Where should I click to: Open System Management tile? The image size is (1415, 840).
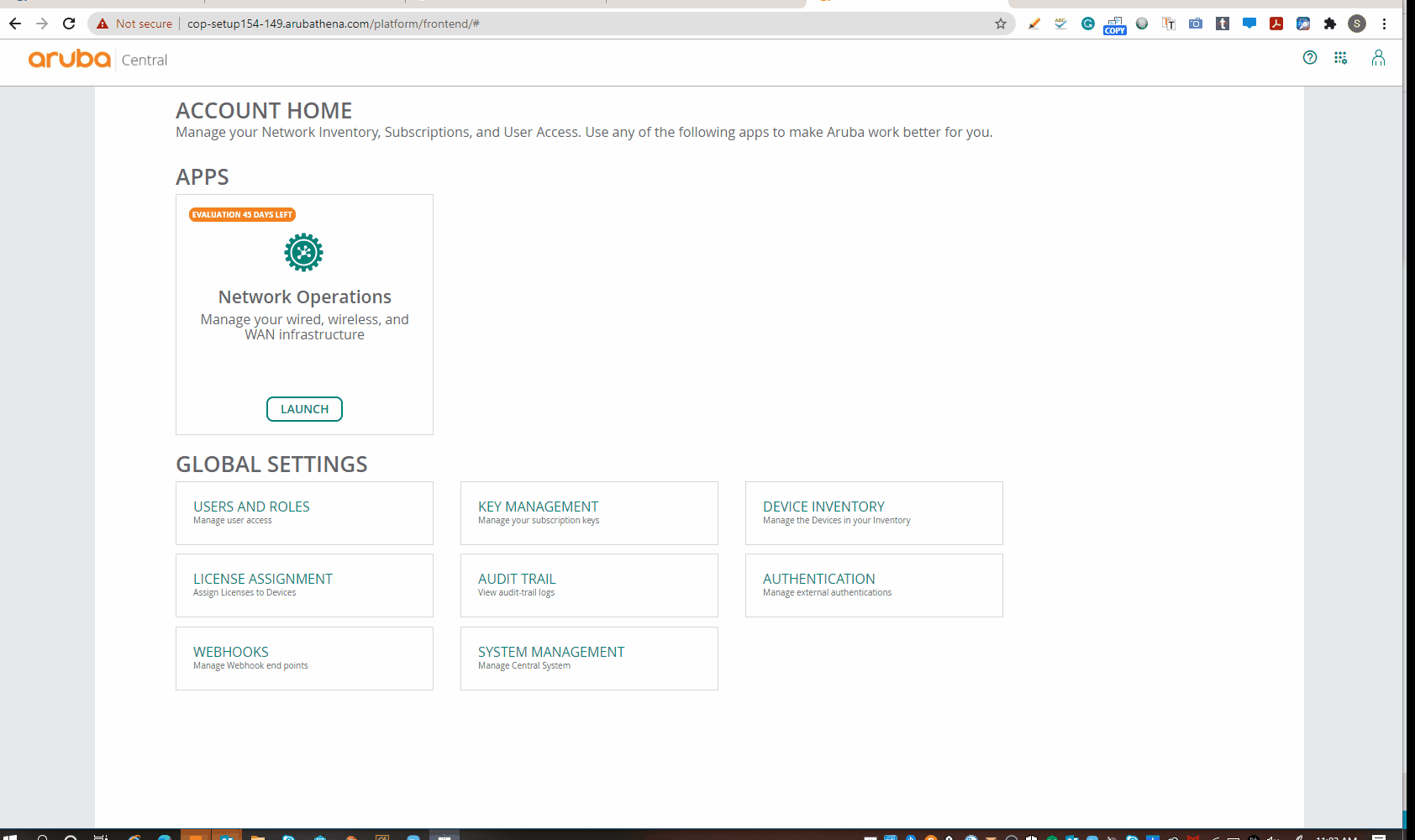[589, 658]
